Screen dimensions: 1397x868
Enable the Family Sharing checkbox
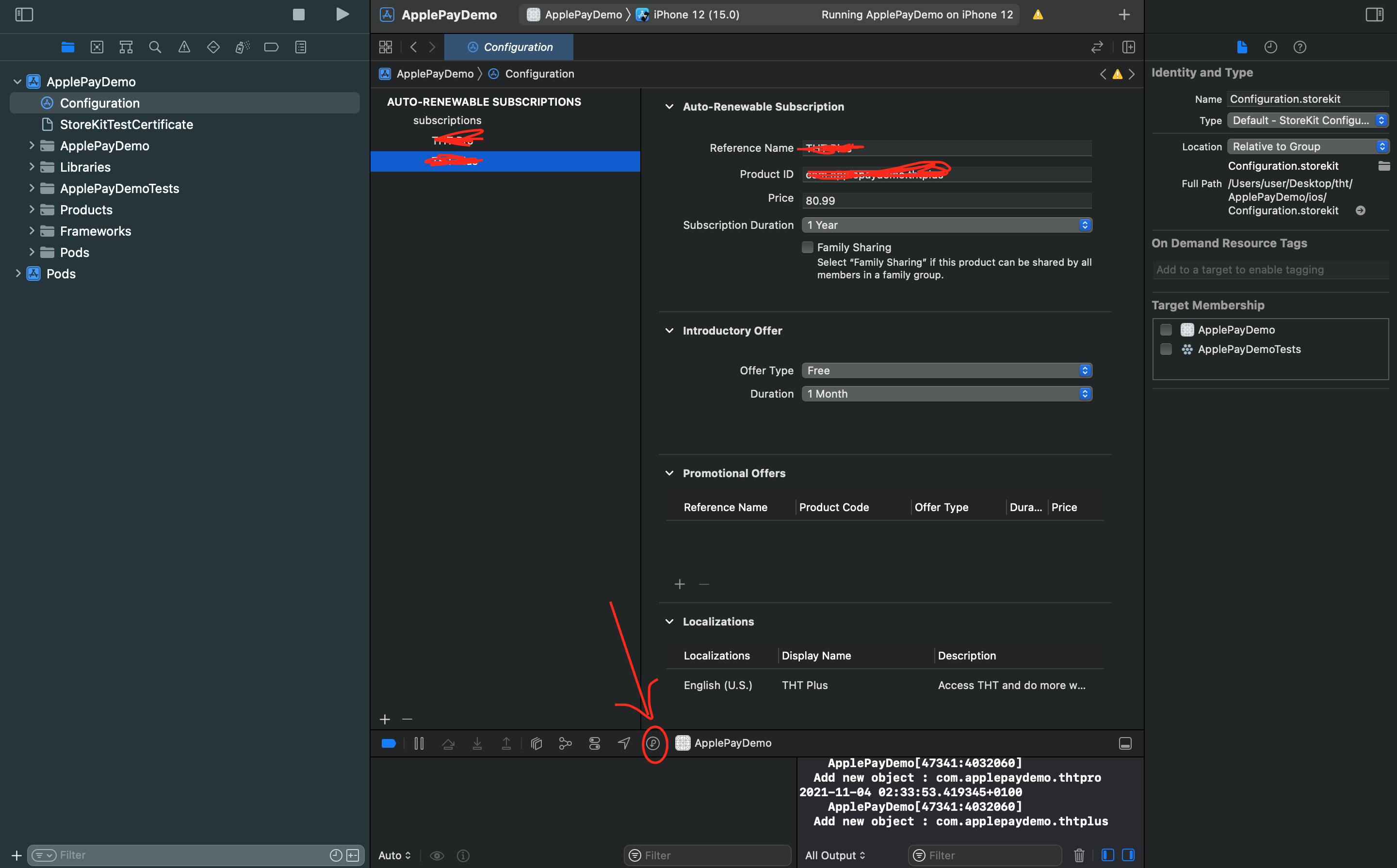pyautogui.click(x=807, y=247)
